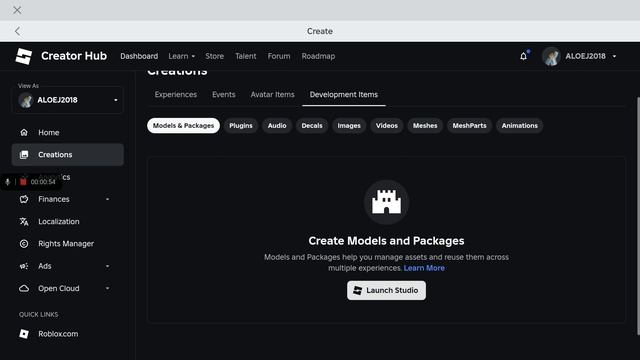Switch to the Events tab
Image resolution: width=640 pixels, height=360 pixels.
(224, 95)
